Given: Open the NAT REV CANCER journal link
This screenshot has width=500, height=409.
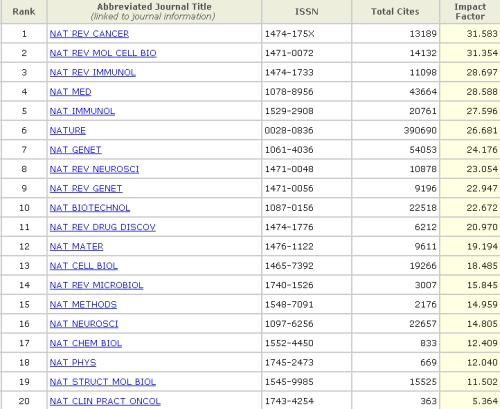Looking at the screenshot, I should pos(89,34).
